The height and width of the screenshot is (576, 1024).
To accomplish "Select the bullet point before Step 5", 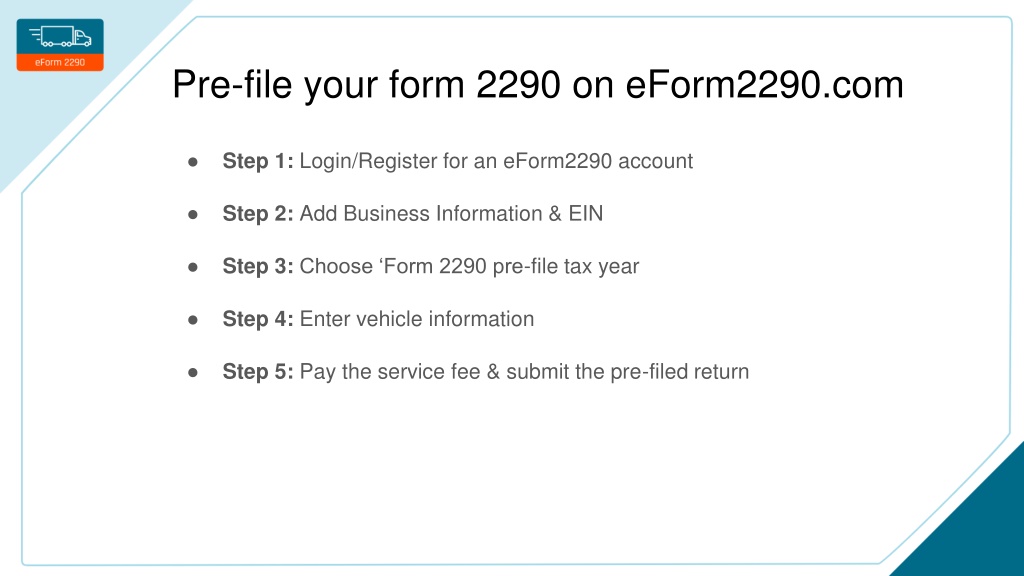I will [x=193, y=372].
